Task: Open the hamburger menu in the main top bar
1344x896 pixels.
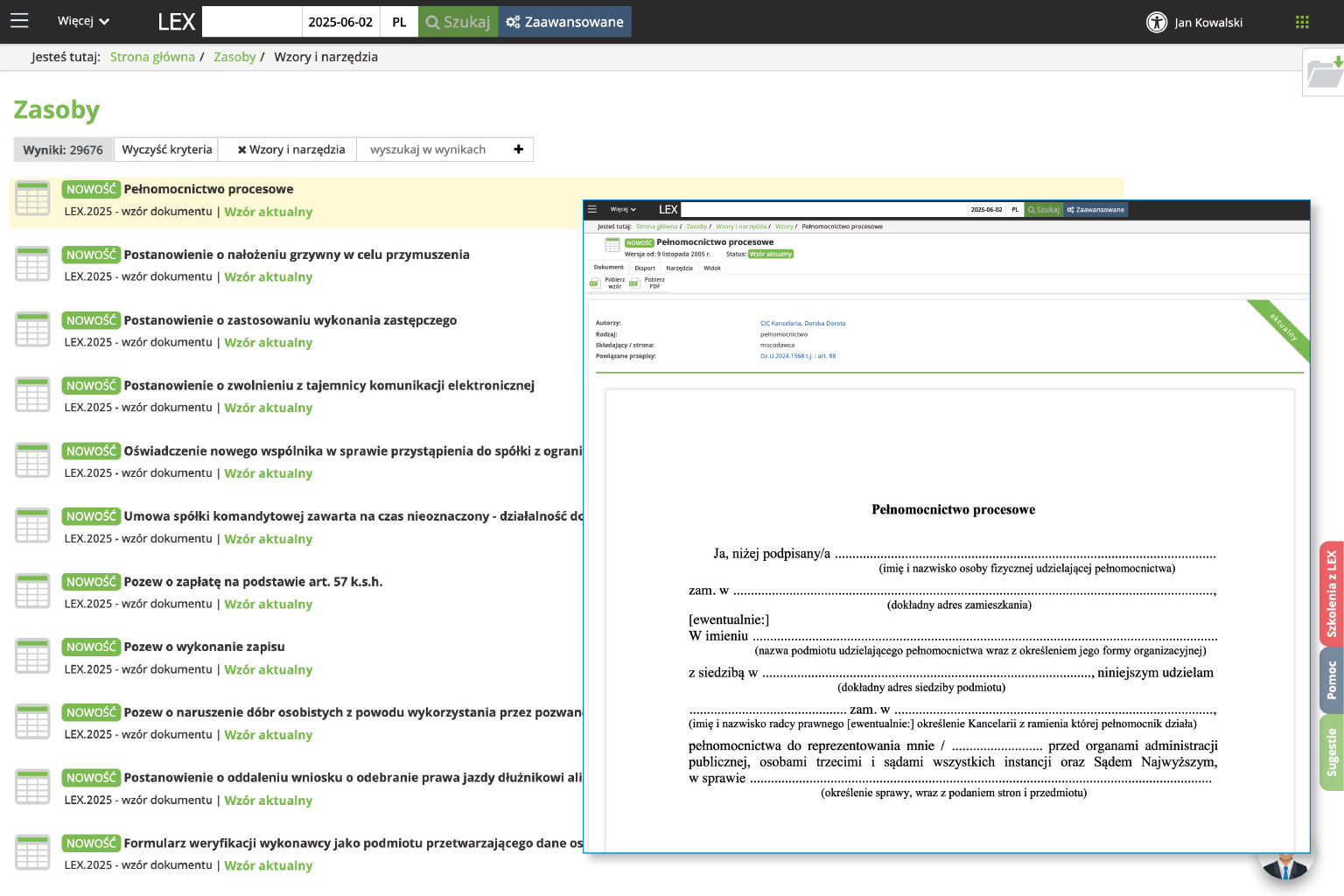Action: 19,21
